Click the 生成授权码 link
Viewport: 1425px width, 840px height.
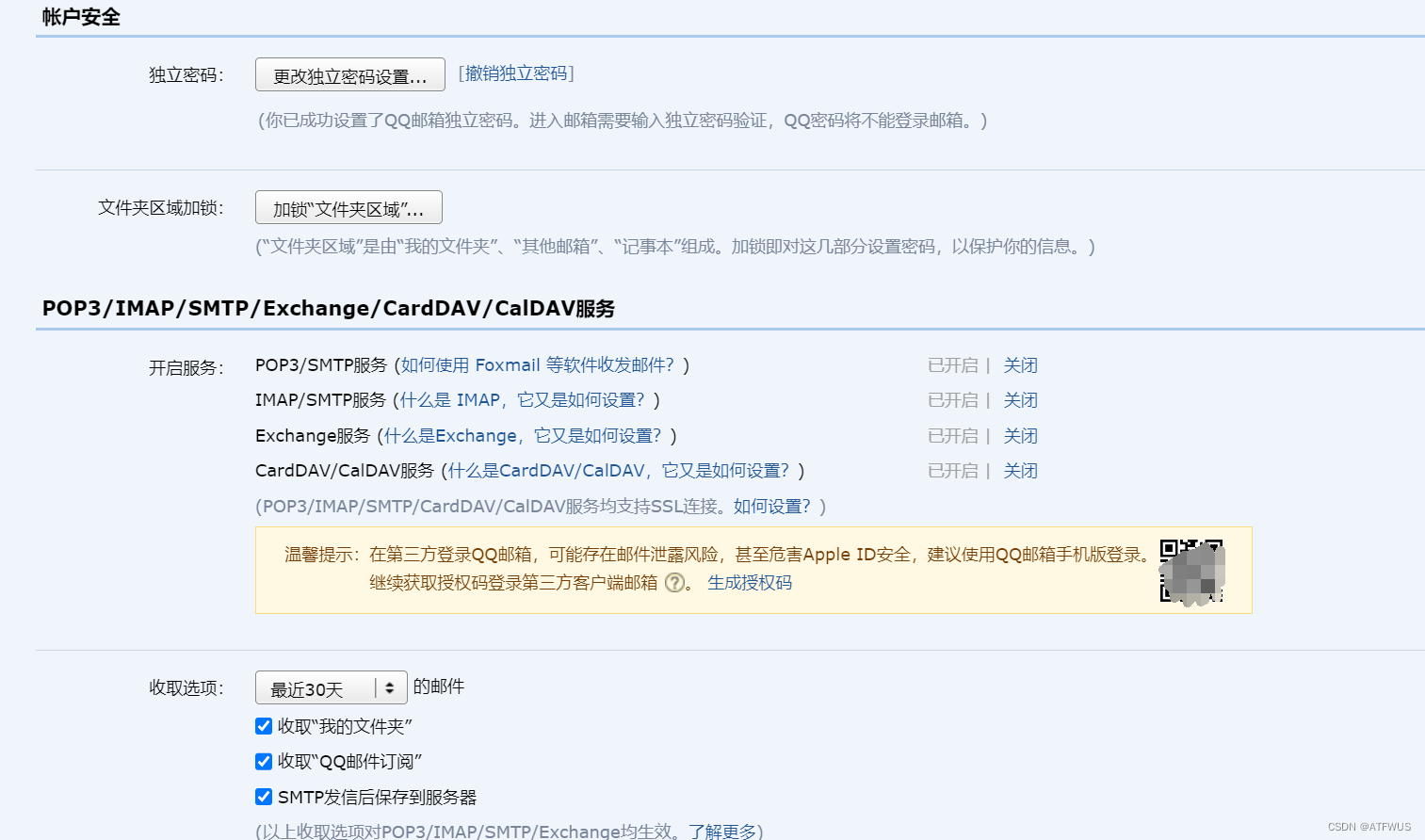[750, 583]
